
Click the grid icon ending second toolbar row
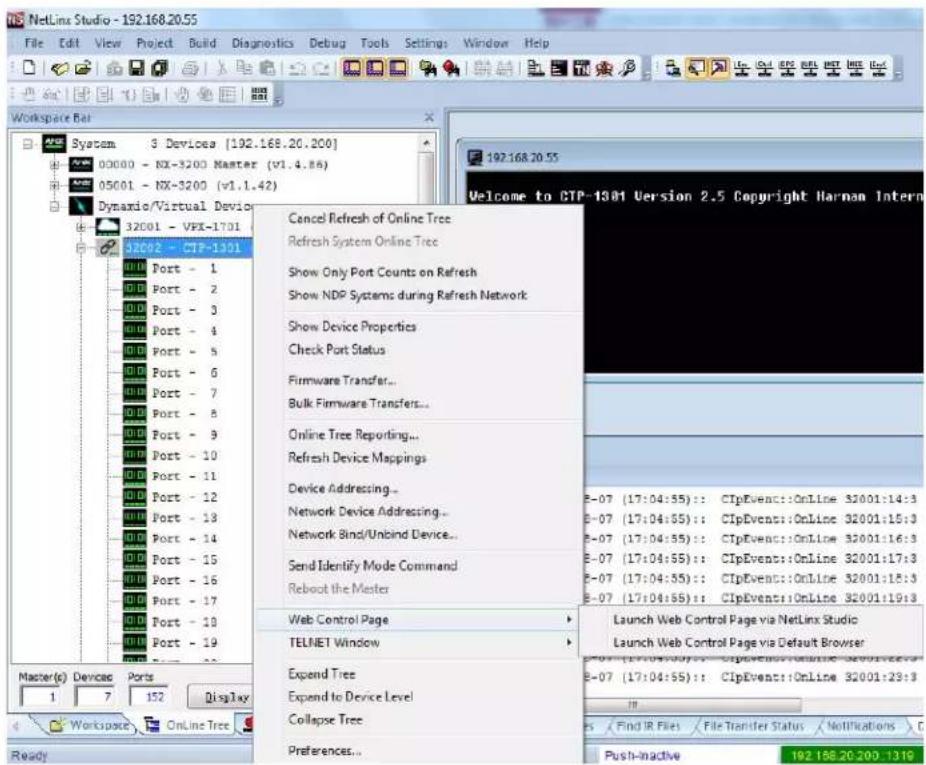pos(259,94)
